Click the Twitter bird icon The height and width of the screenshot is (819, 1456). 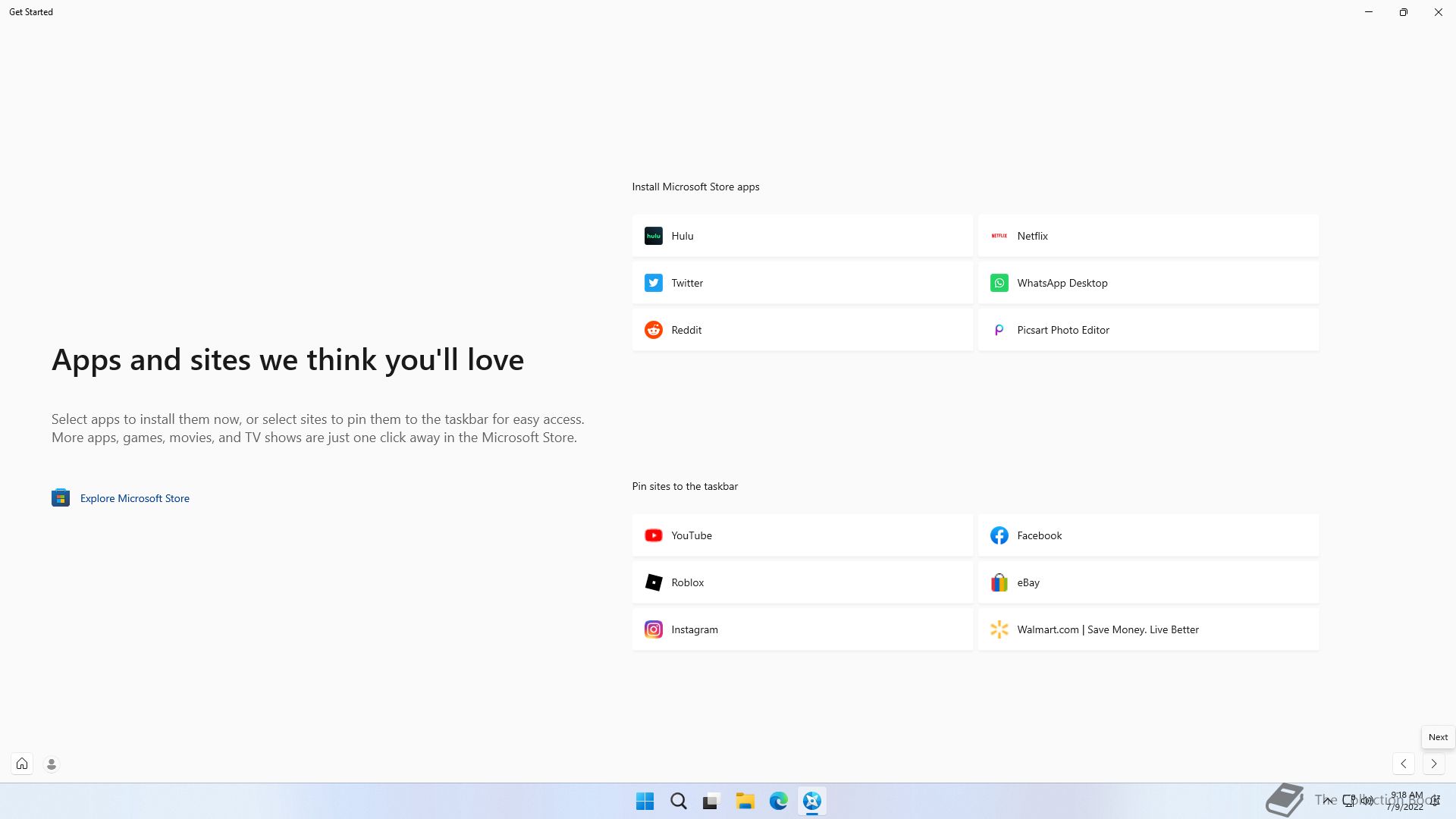click(653, 283)
